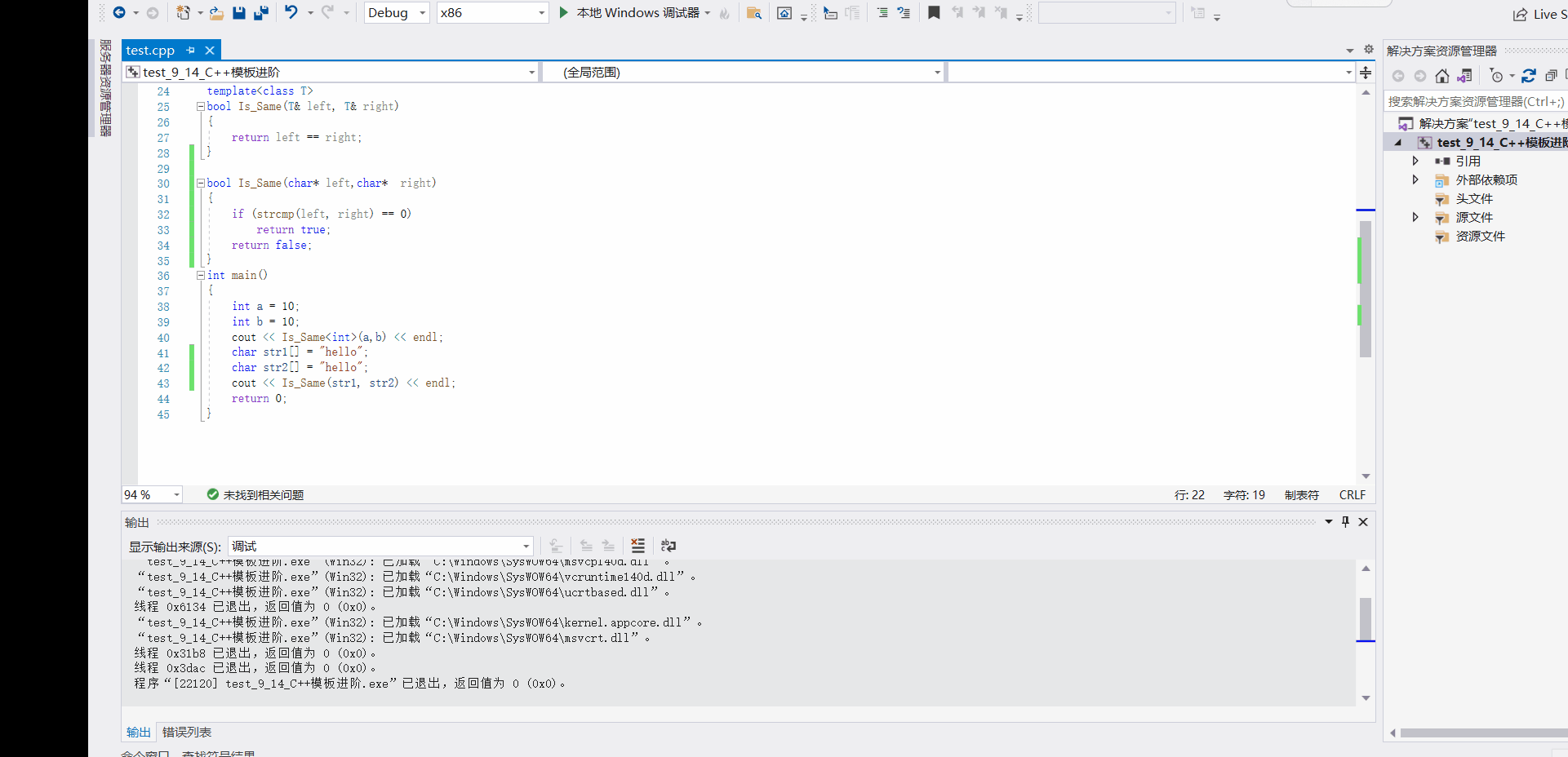
Task: Click Solution Explorer horizontal scrollbar
Action: (x=1483, y=733)
